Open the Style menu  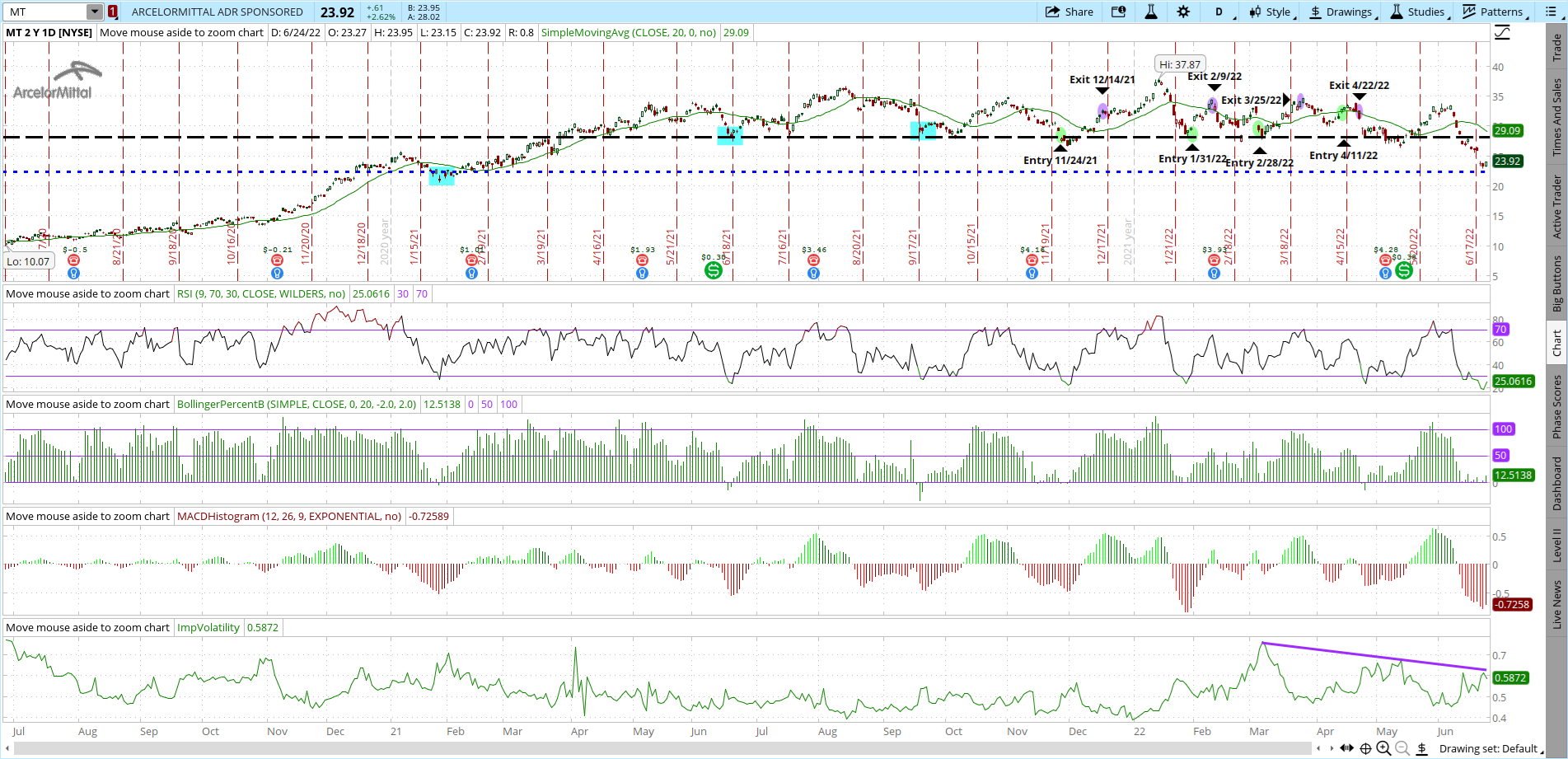tap(1271, 12)
